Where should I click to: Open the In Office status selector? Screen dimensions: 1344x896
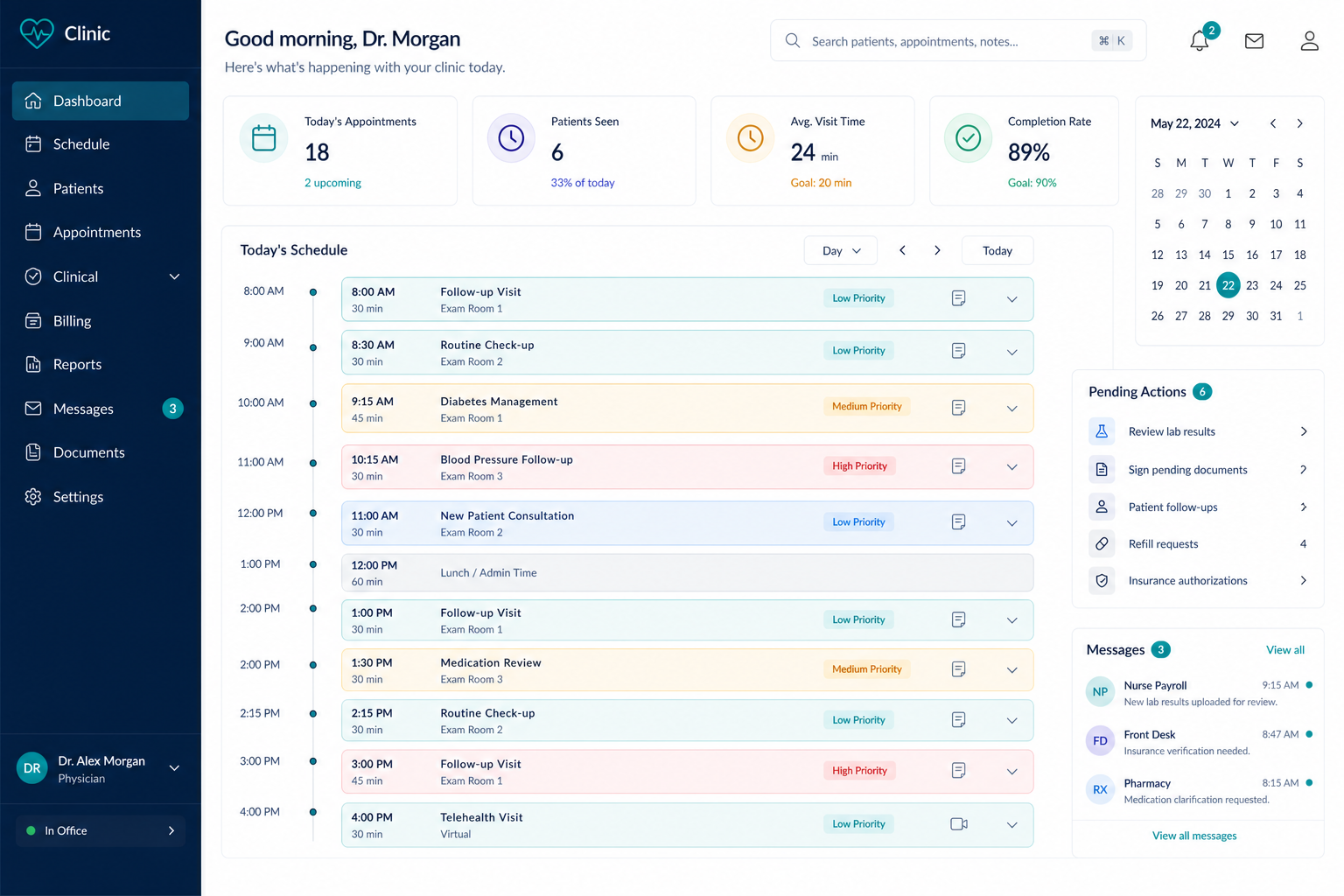tap(101, 831)
